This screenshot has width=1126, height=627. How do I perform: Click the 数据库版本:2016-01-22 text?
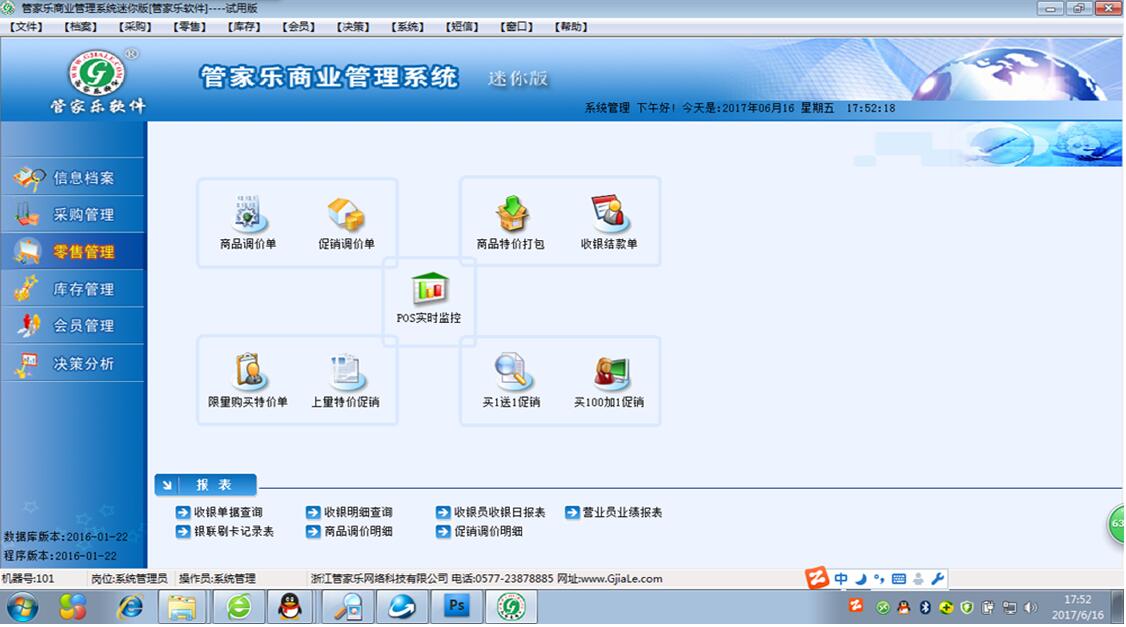click(x=65, y=537)
